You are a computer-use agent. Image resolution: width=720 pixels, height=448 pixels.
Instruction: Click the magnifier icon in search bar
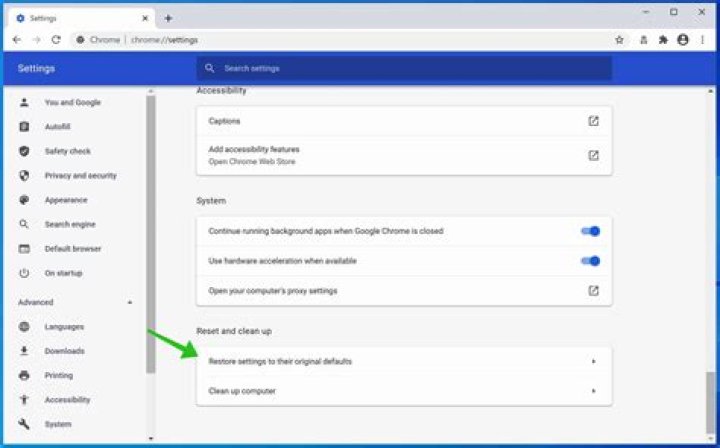(210, 68)
